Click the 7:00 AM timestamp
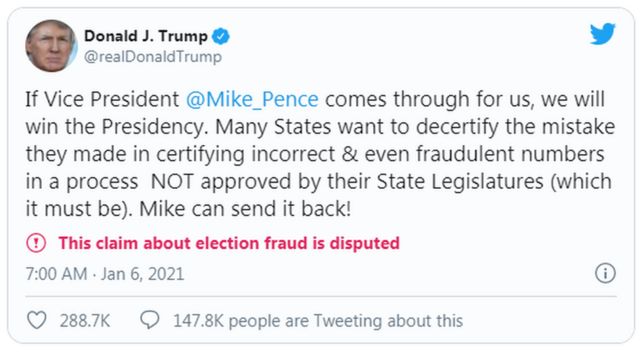Viewport: 640px width, 360px height. coord(56,274)
